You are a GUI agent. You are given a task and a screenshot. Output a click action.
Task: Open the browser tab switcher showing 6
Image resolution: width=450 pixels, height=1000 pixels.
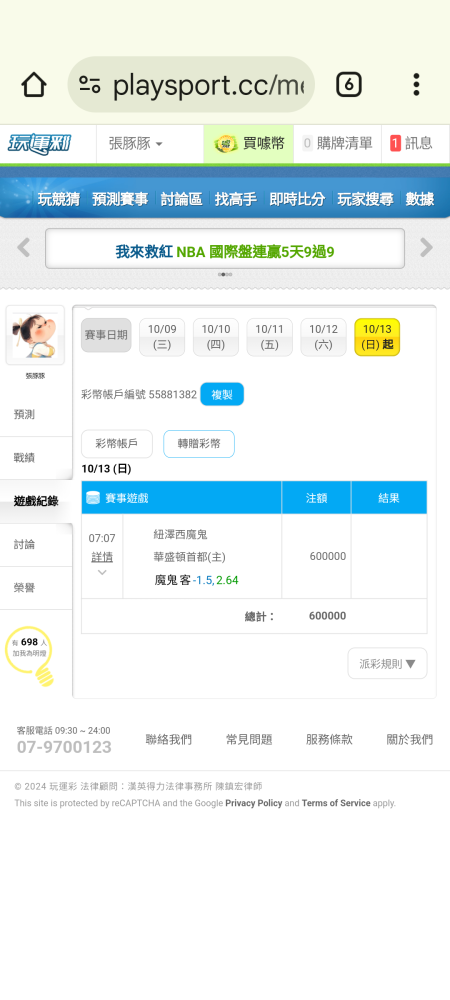tap(349, 84)
